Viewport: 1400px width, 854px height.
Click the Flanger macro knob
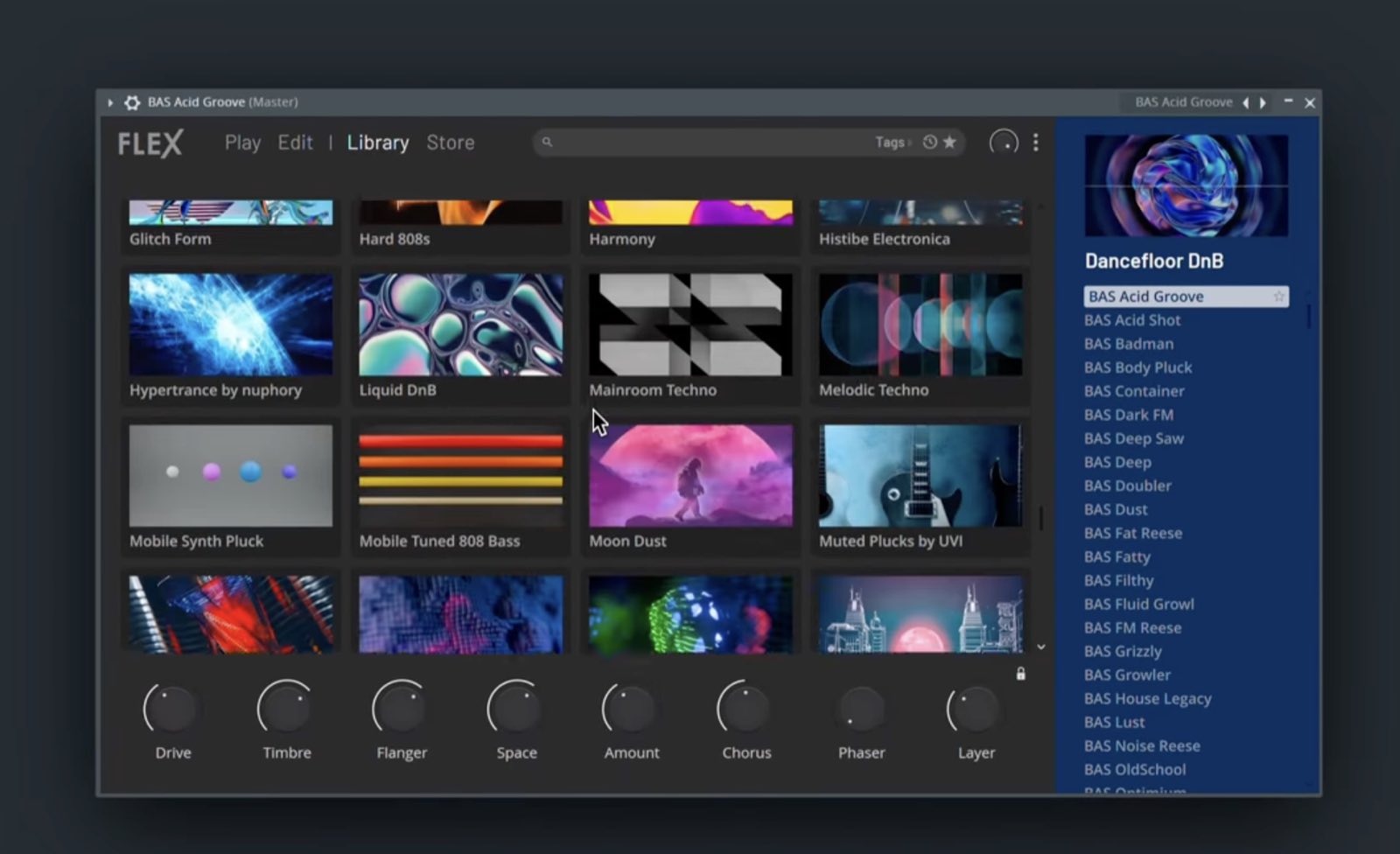pyautogui.click(x=401, y=708)
